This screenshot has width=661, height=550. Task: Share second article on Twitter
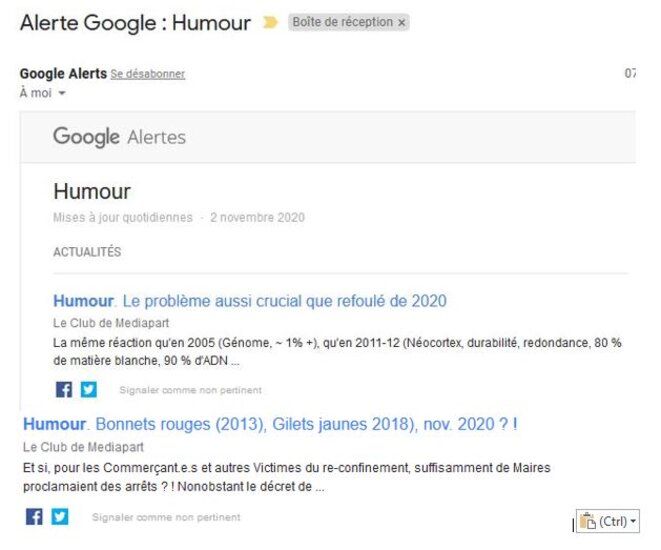point(60,516)
